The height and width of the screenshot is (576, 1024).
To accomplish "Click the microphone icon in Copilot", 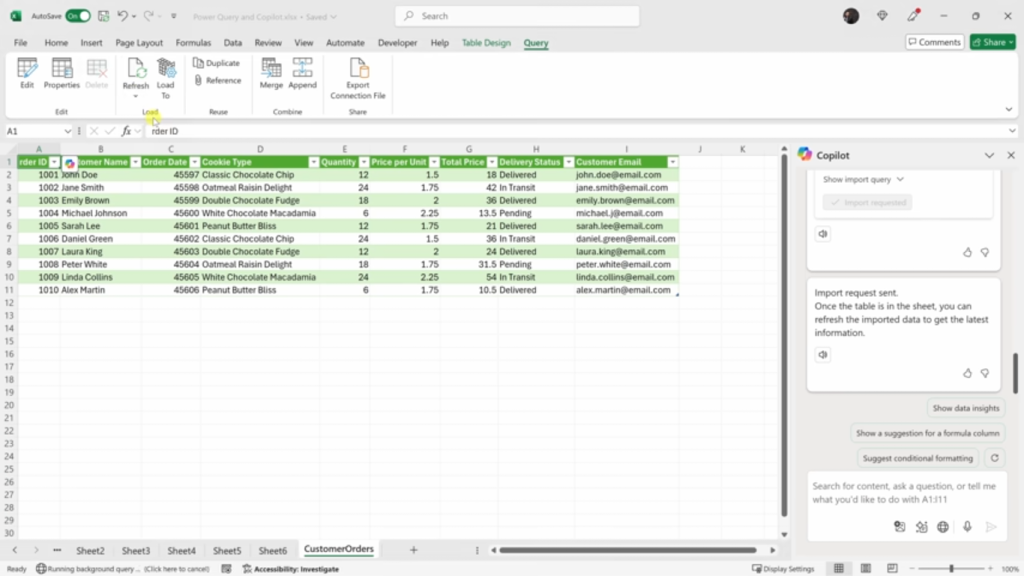I will 967,526.
